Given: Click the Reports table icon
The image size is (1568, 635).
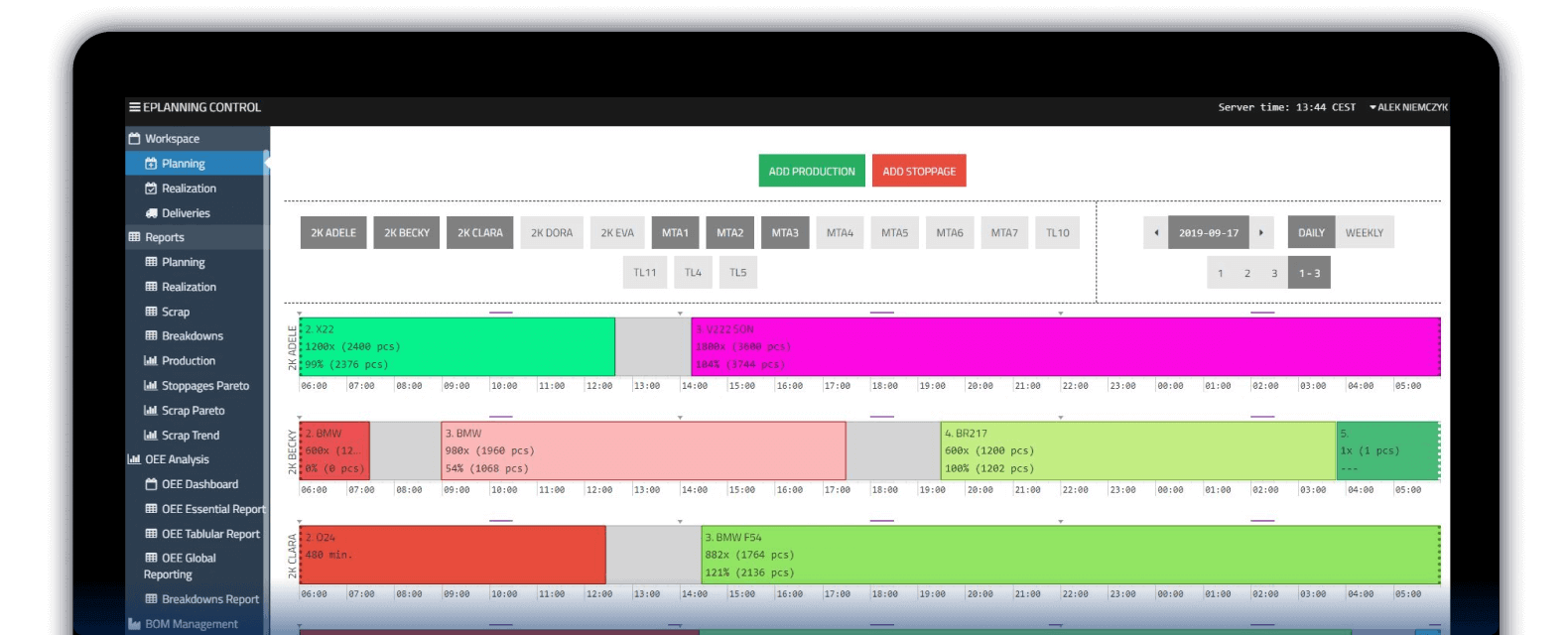Looking at the screenshot, I should point(135,237).
